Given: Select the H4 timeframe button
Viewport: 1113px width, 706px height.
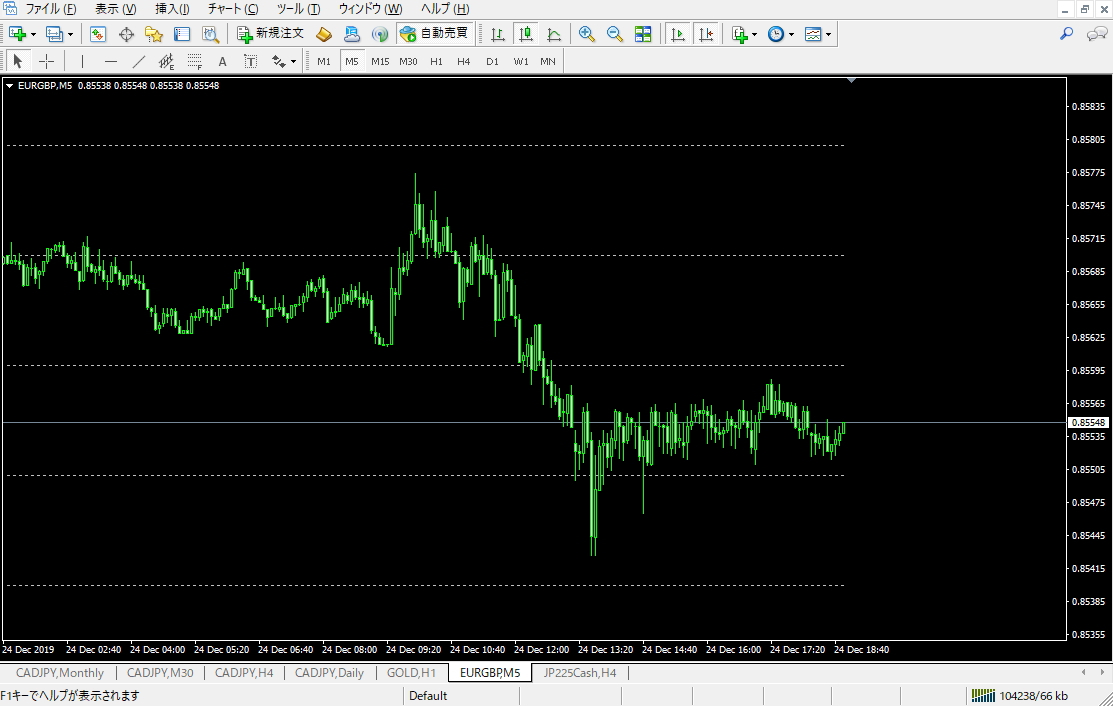Looking at the screenshot, I should 464,62.
